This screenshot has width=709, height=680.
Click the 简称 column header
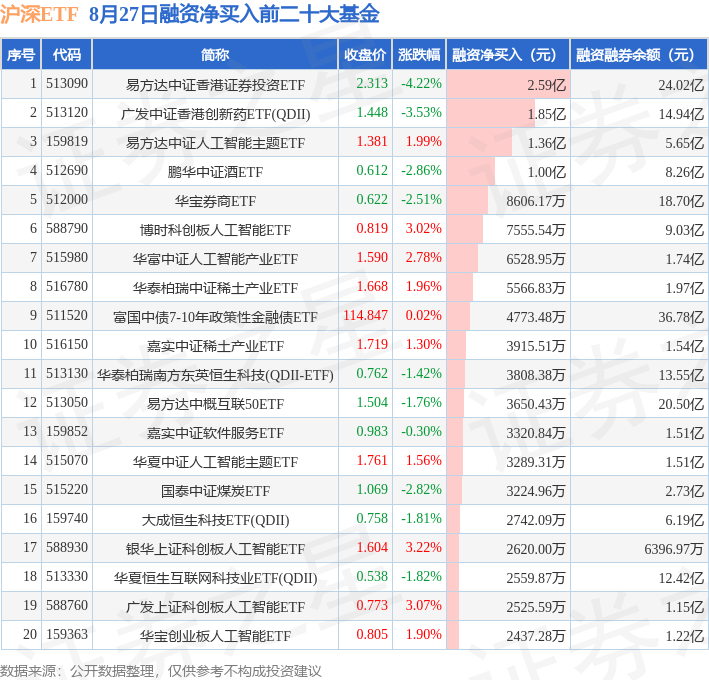pyautogui.click(x=215, y=55)
